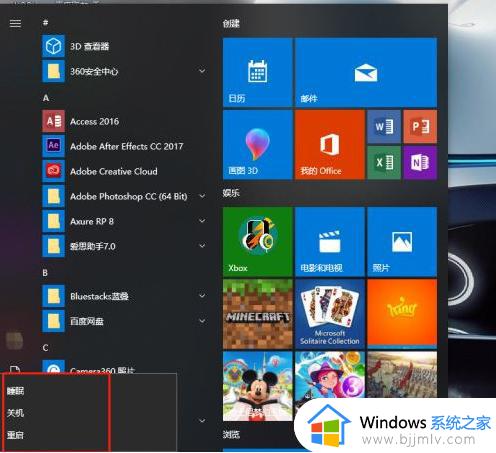Screen dimensions: 496x453
Task: Open the hamburger menu in the Start menu
Action: click(x=15, y=23)
